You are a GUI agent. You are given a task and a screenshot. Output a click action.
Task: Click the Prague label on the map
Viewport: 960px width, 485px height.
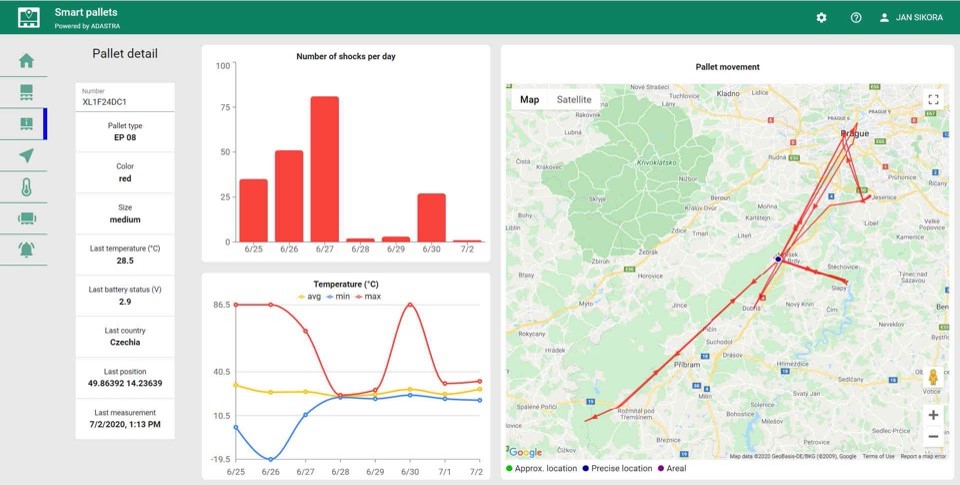[855, 133]
